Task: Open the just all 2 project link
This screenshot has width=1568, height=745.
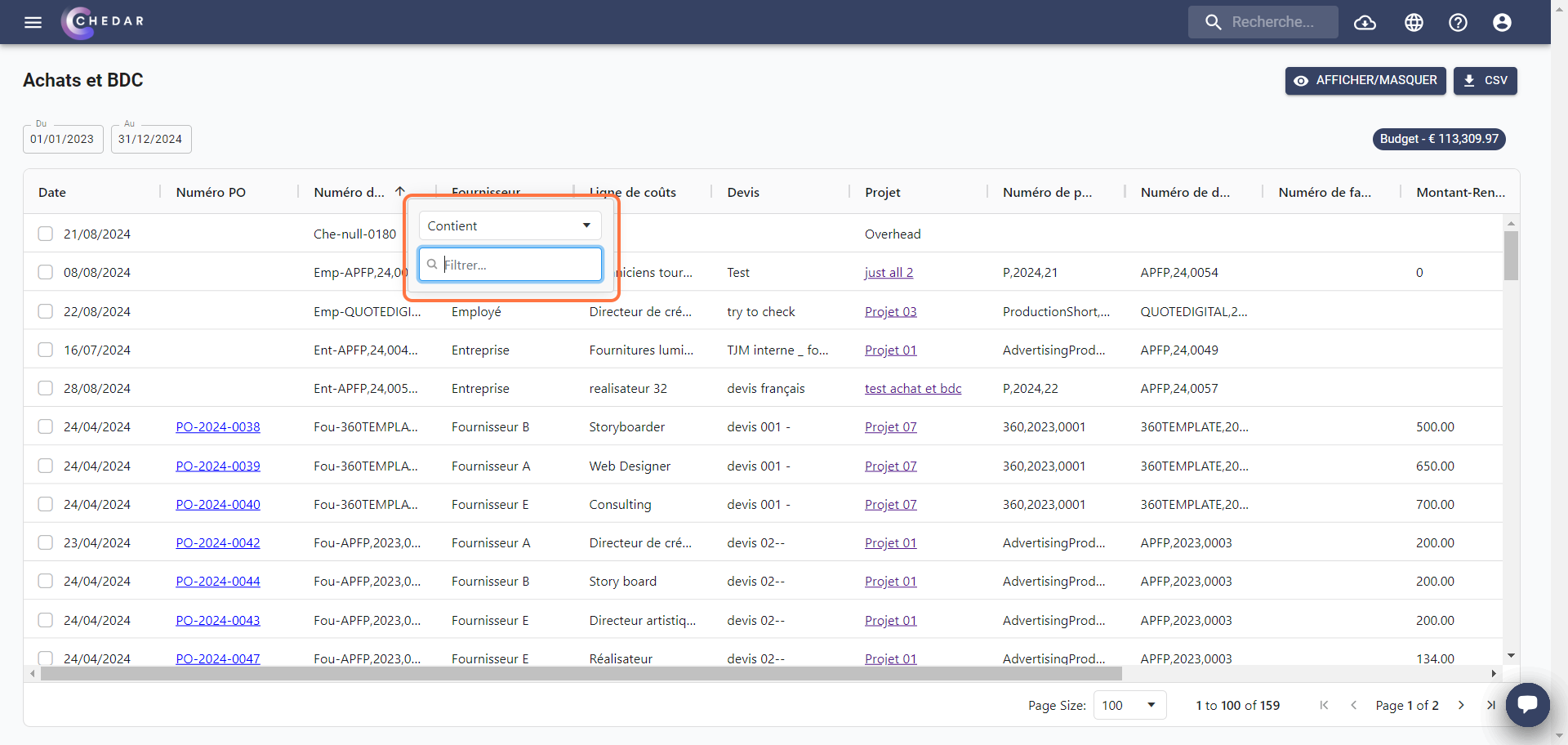Action: [889, 272]
